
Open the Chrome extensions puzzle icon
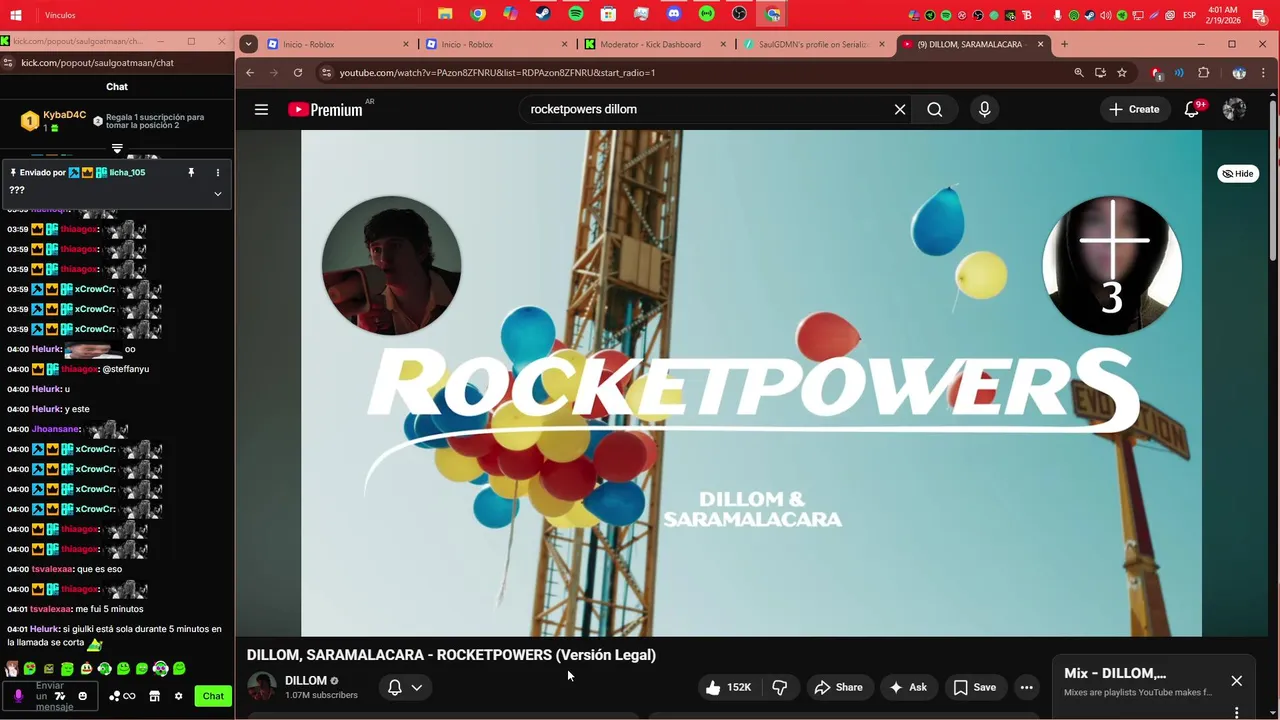coord(1203,72)
